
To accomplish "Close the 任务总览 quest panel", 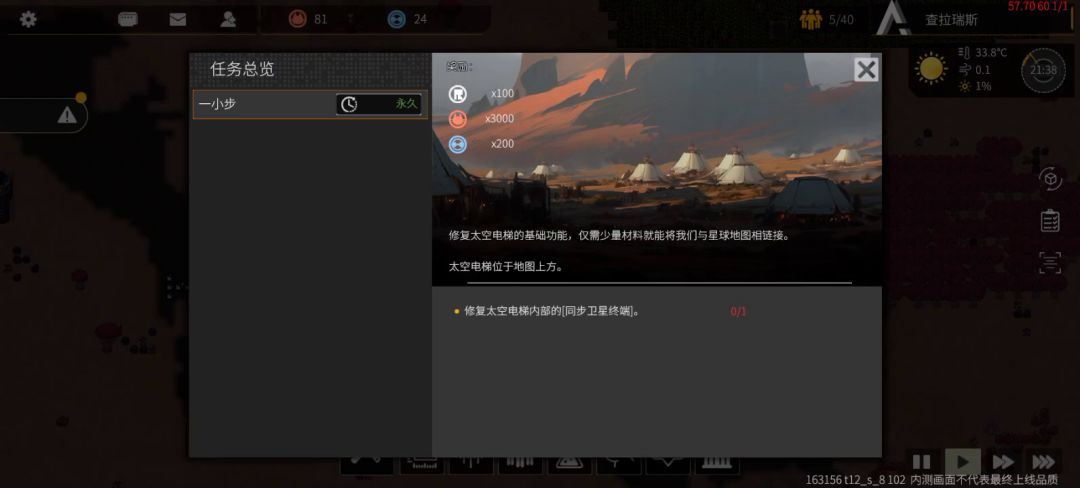I will tap(866, 70).
